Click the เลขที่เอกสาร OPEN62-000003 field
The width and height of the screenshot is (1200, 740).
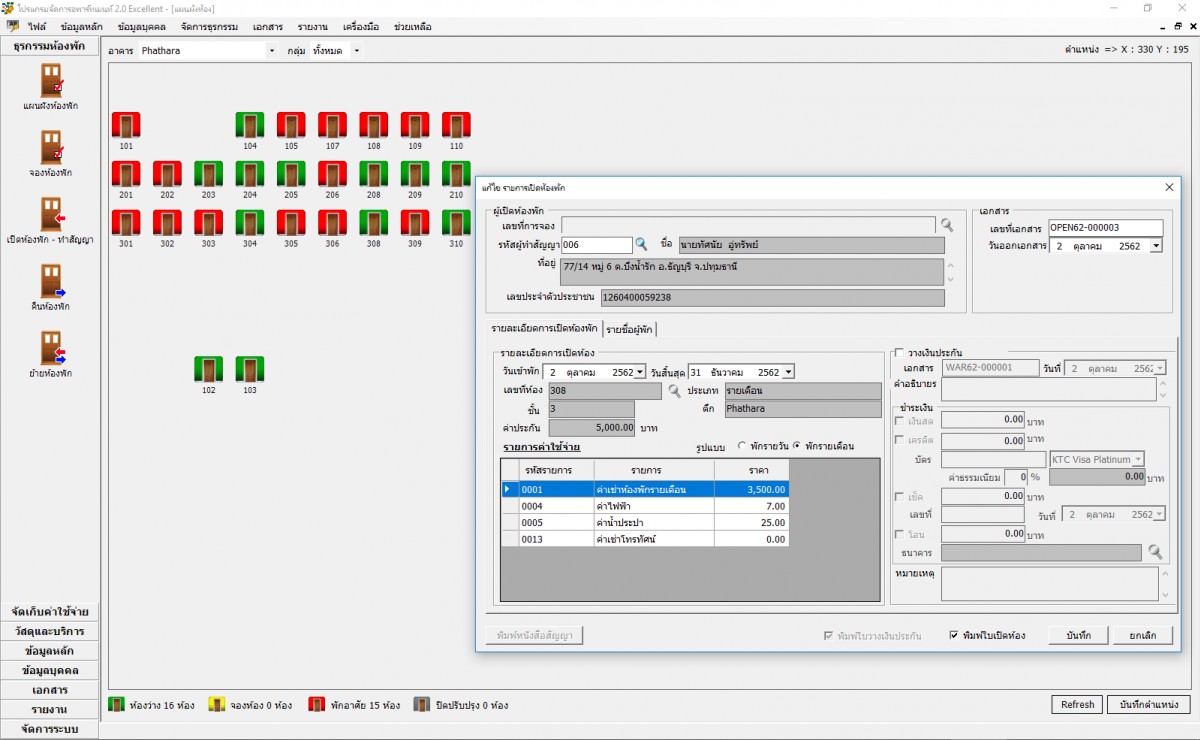(1105, 228)
